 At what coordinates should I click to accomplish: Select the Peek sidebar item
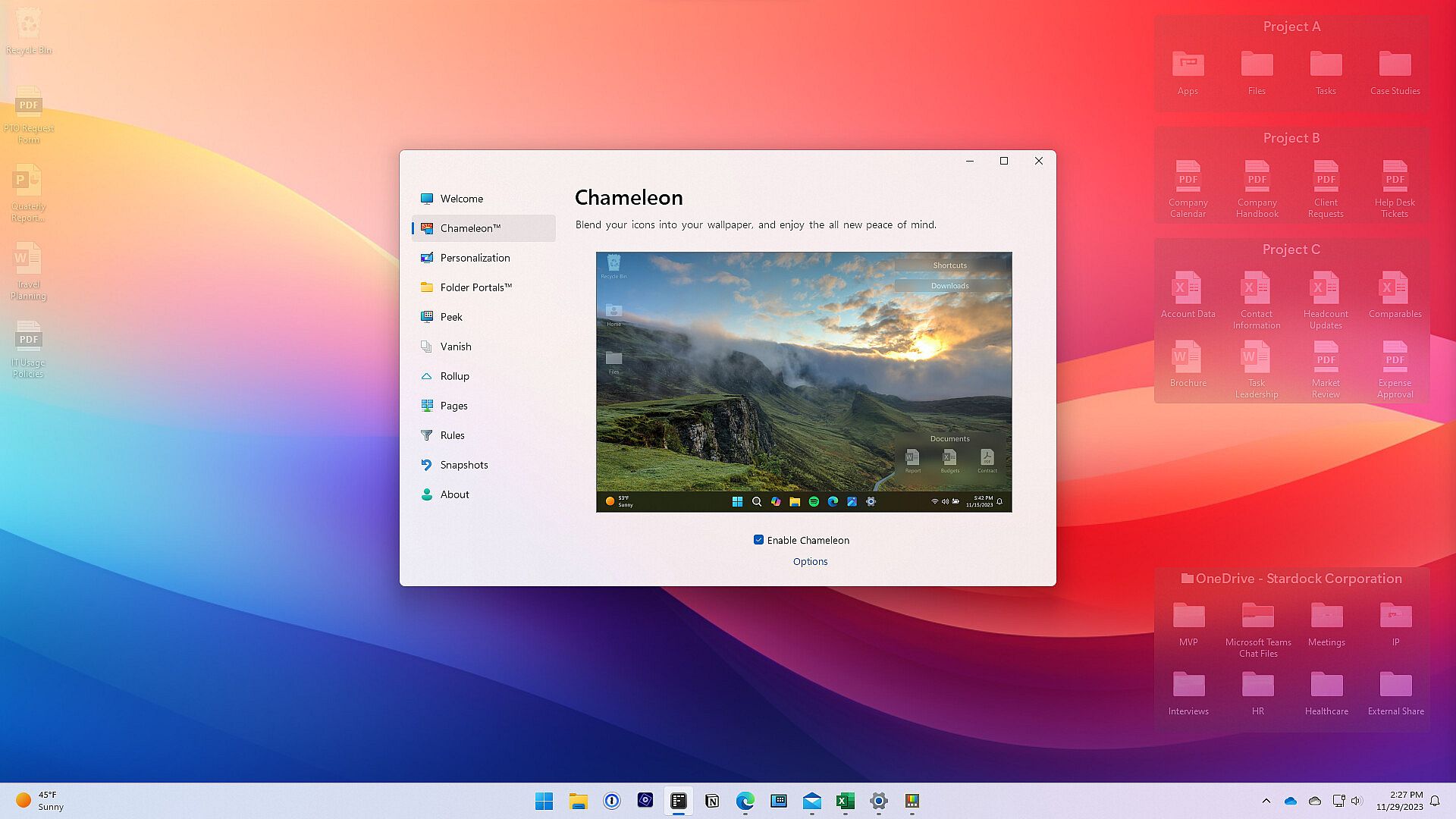(451, 317)
